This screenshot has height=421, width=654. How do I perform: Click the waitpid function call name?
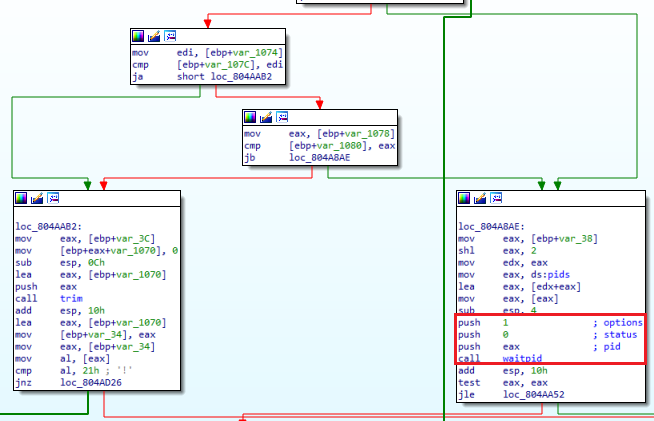[522, 358]
